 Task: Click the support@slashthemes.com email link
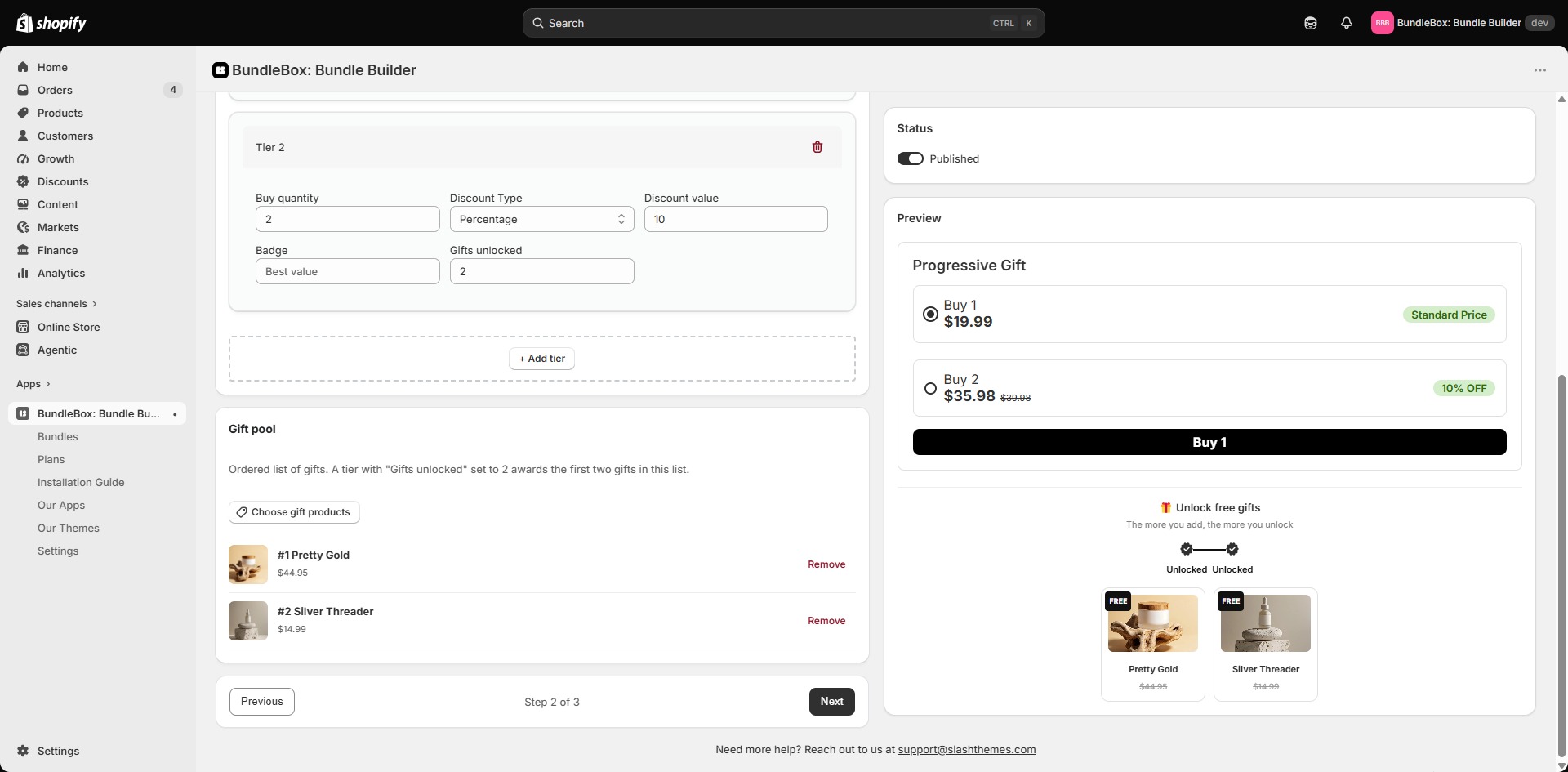coord(967,749)
